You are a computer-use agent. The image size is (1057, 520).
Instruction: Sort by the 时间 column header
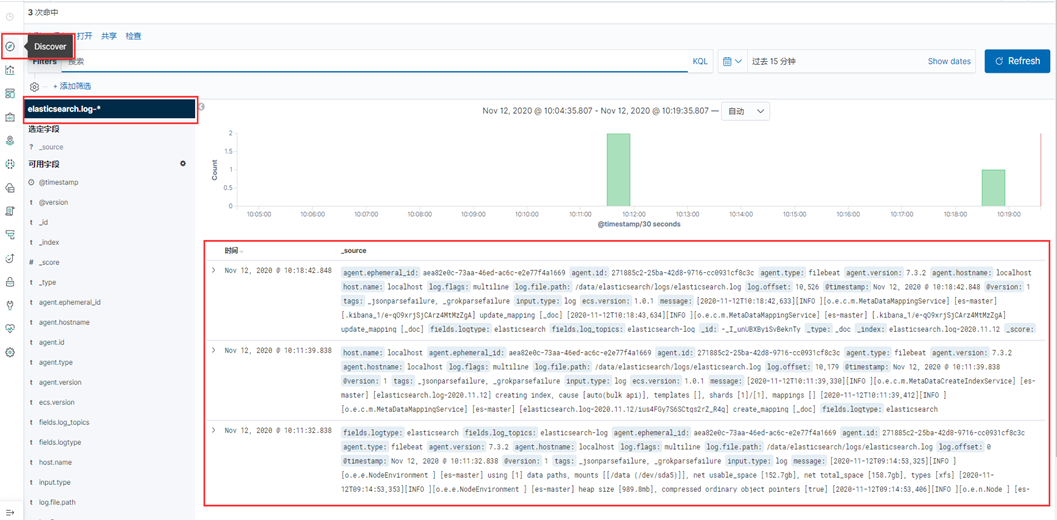(234, 250)
